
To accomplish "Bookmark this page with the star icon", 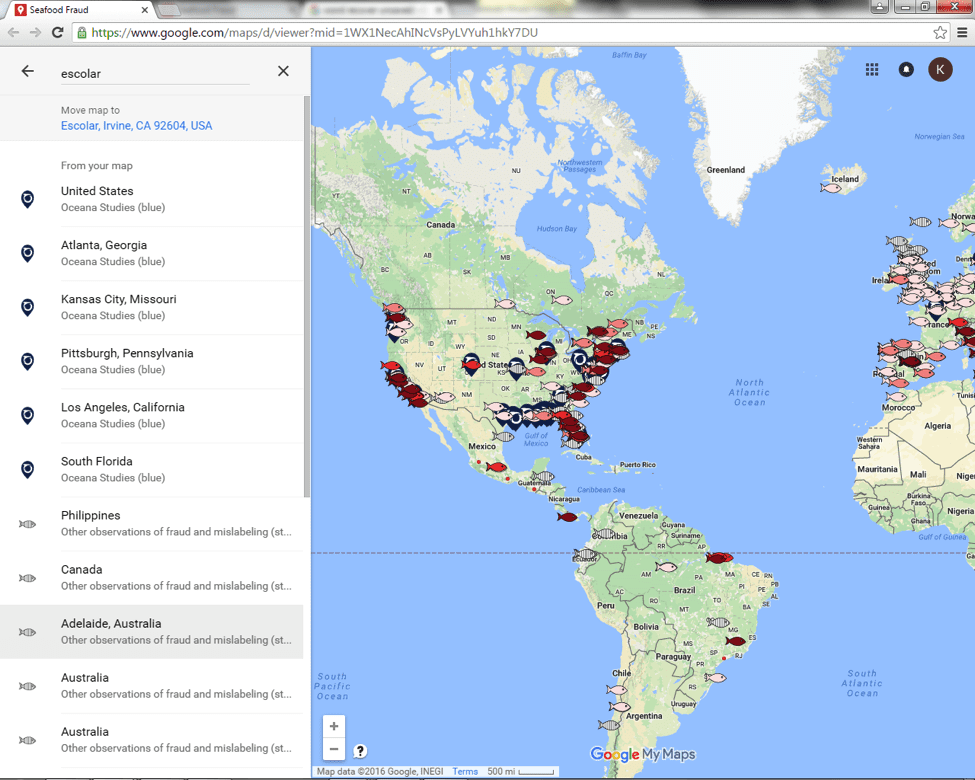I will 940,32.
